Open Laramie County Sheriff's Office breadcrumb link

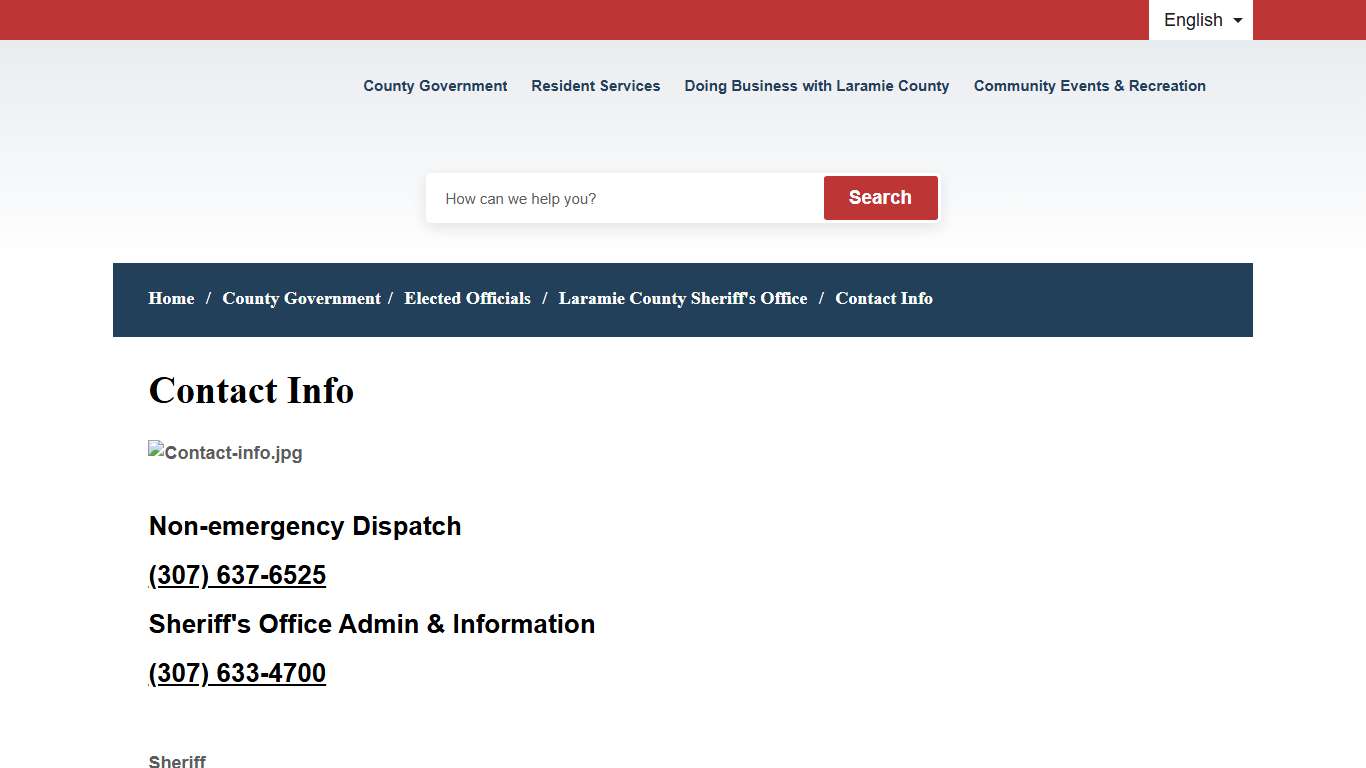[683, 298]
